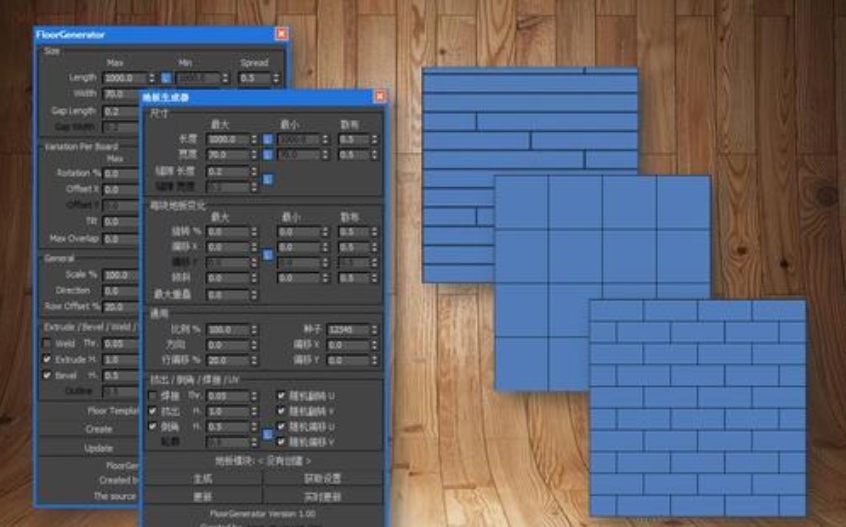Image resolution: width=846 pixels, height=527 pixels.
Task: Select the brick-style floor pattern preview
Action: 698,407
